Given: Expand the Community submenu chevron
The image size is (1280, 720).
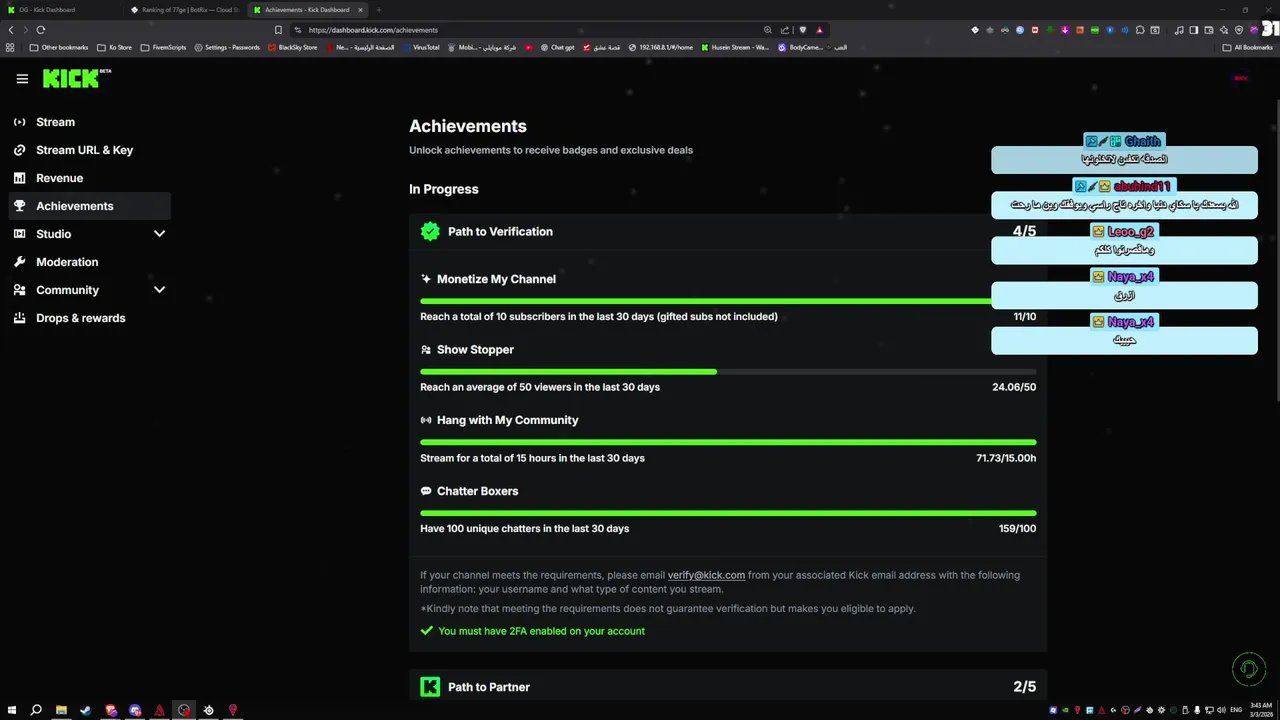Looking at the screenshot, I should (x=159, y=290).
